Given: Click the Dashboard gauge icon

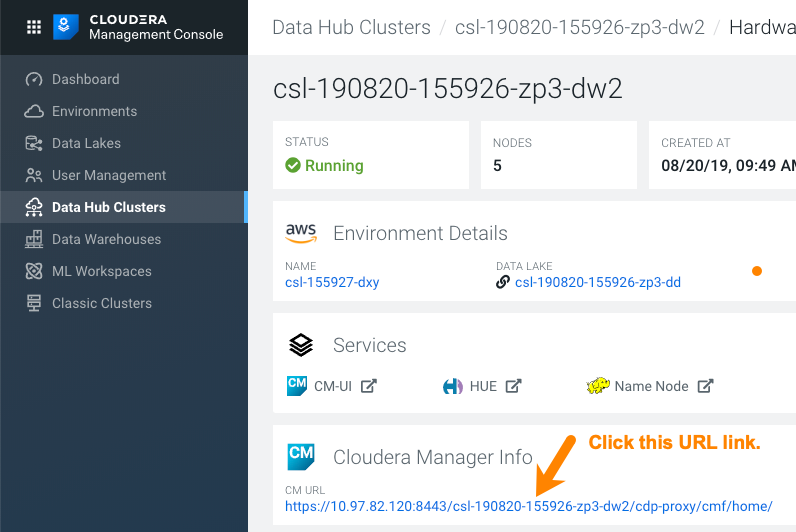Looking at the screenshot, I should tap(34, 79).
